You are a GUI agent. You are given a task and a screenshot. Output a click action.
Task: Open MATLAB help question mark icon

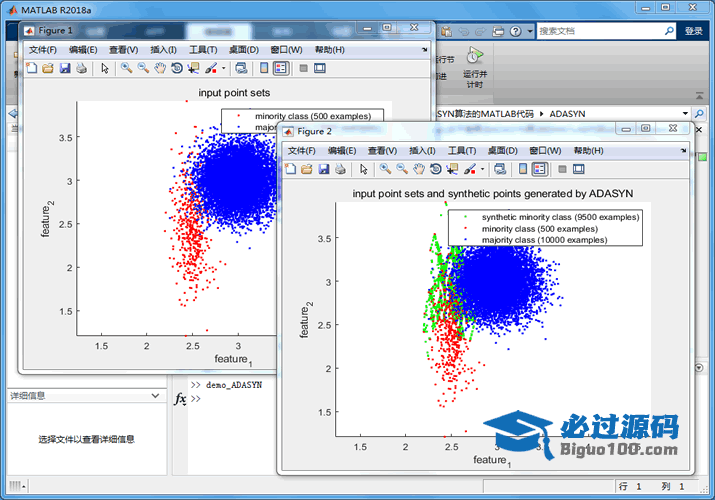[515, 31]
